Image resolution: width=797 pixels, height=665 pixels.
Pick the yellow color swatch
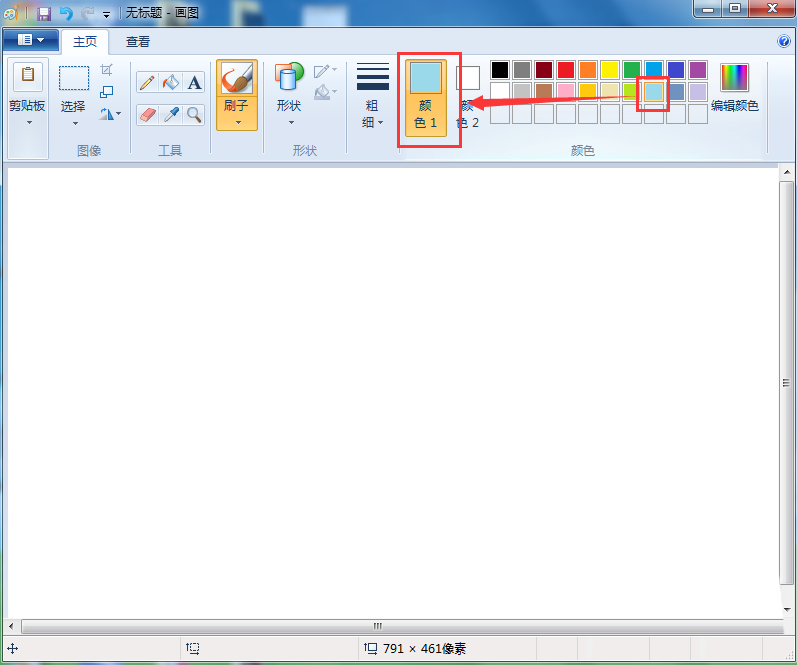(x=610, y=70)
